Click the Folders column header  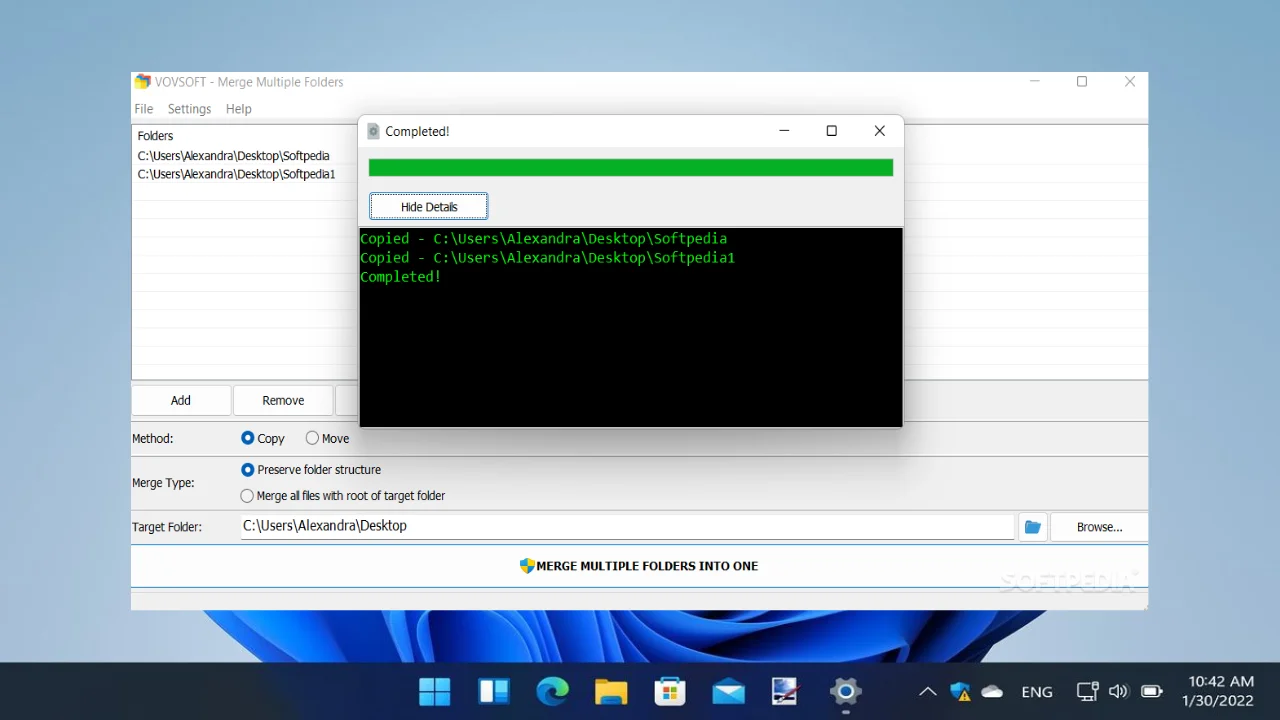[156, 136]
